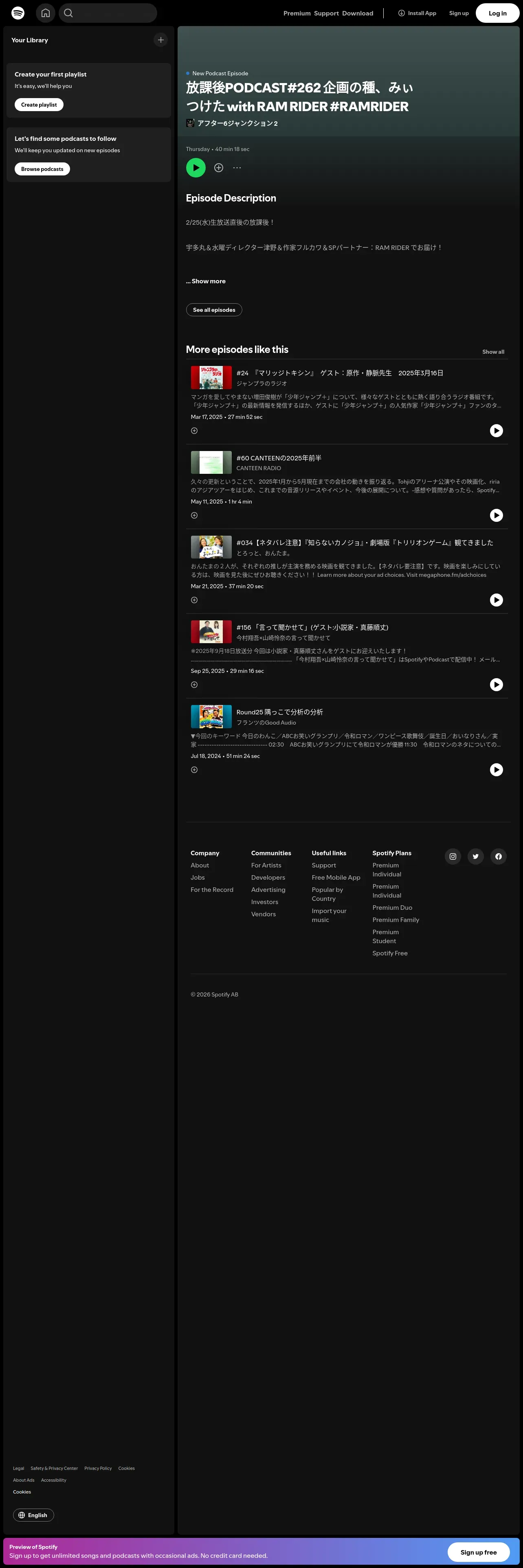Open Investors footer link
523x1568 pixels.
264,902
